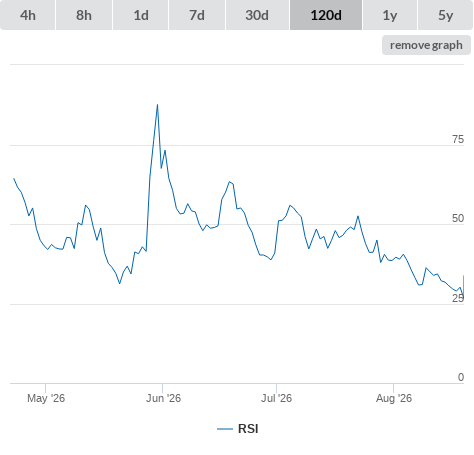Select the 4h time range tab
Screen dimensions: 474x455
point(28,15)
